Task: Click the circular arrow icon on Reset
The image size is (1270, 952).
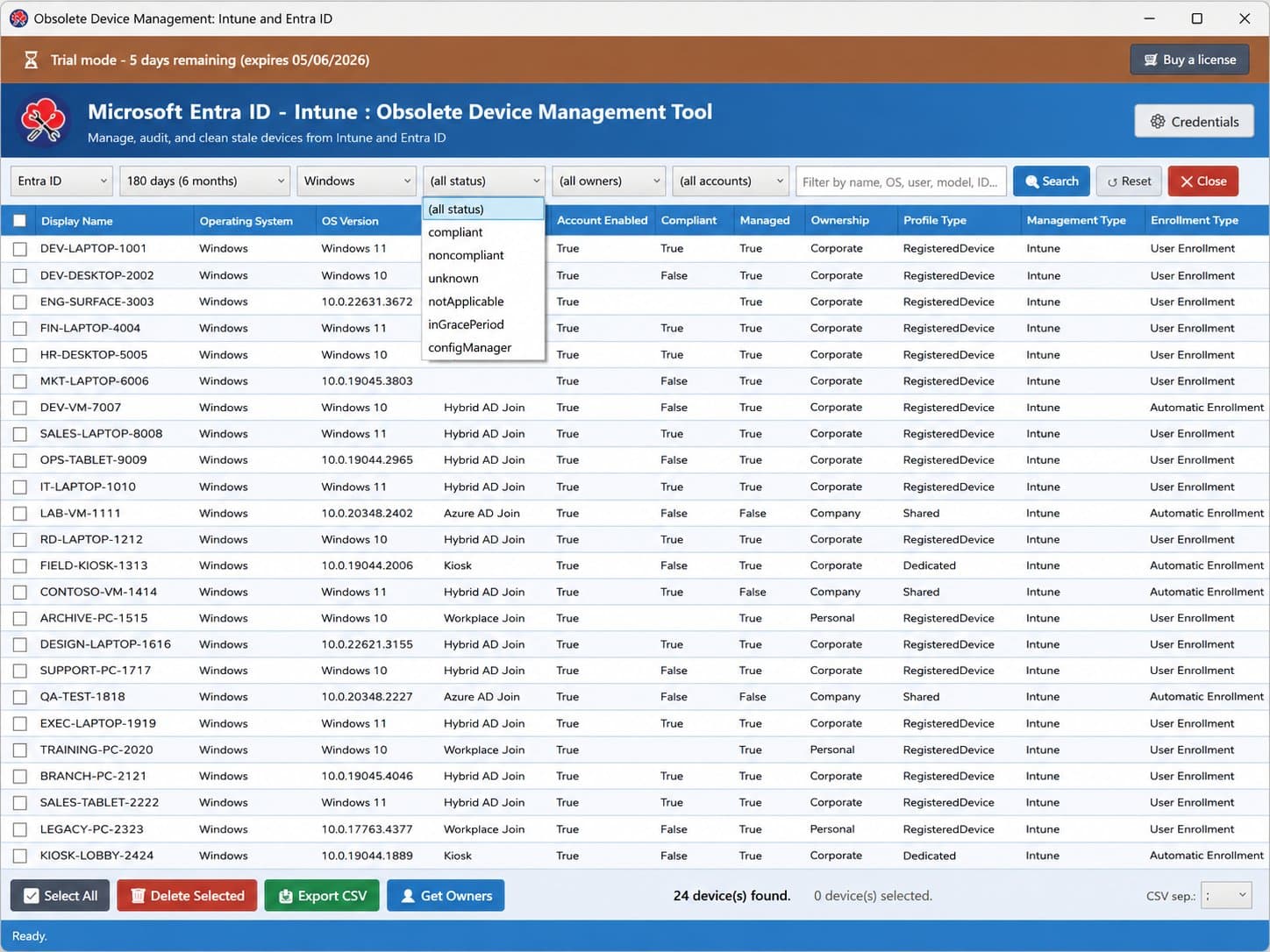Action: (1112, 181)
